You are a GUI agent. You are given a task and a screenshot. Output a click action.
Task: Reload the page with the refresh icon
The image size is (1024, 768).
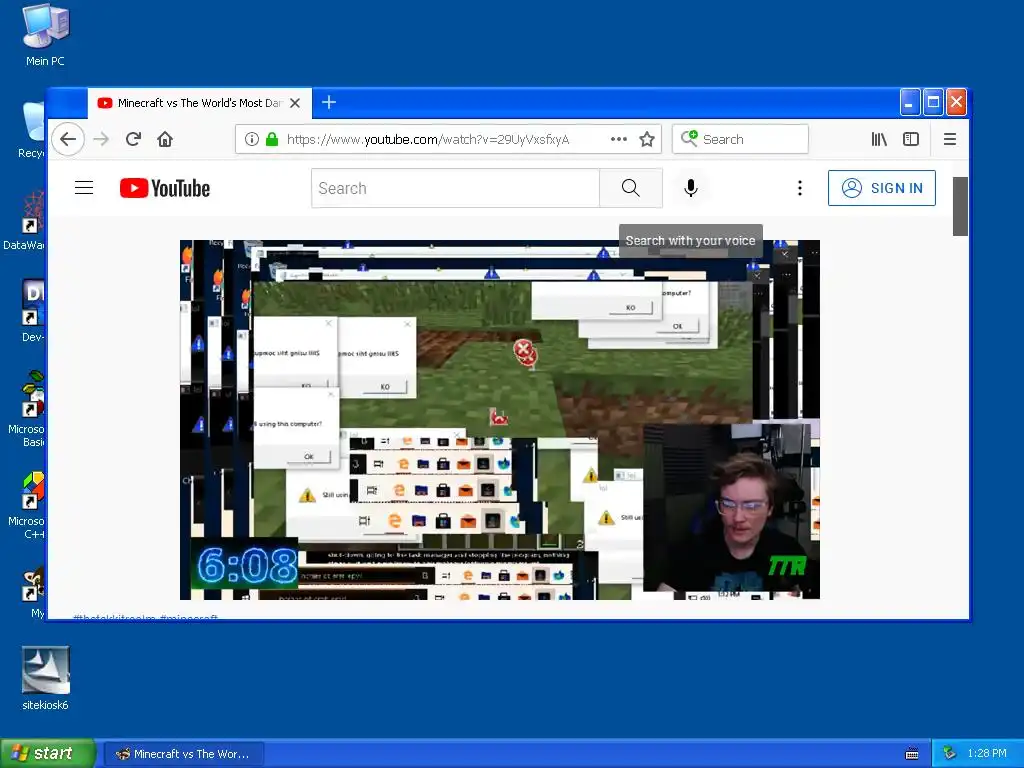tap(133, 139)
